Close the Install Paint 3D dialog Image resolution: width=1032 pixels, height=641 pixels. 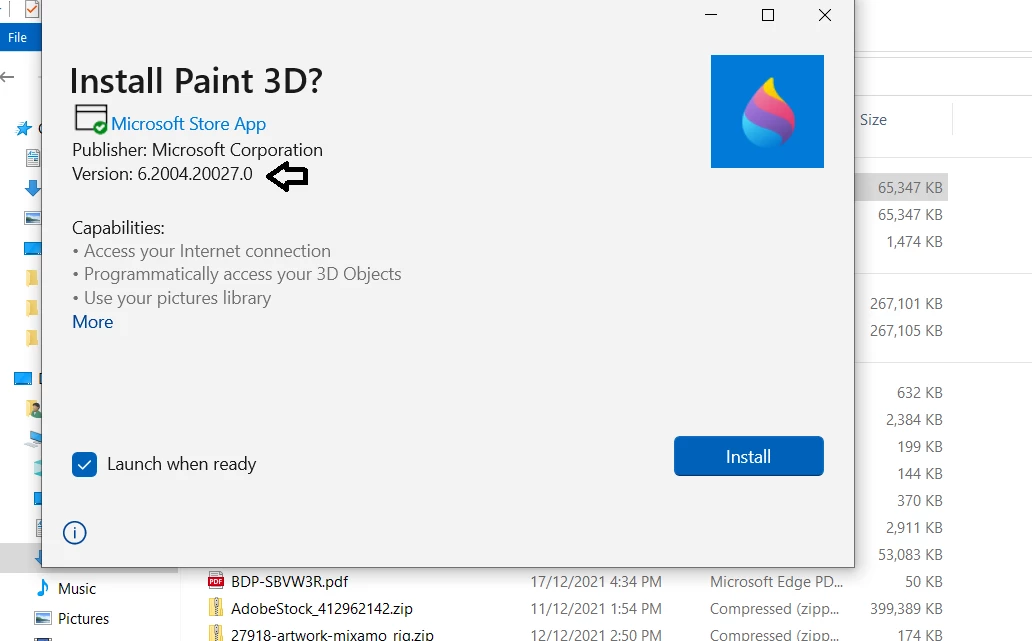(825, 15)
